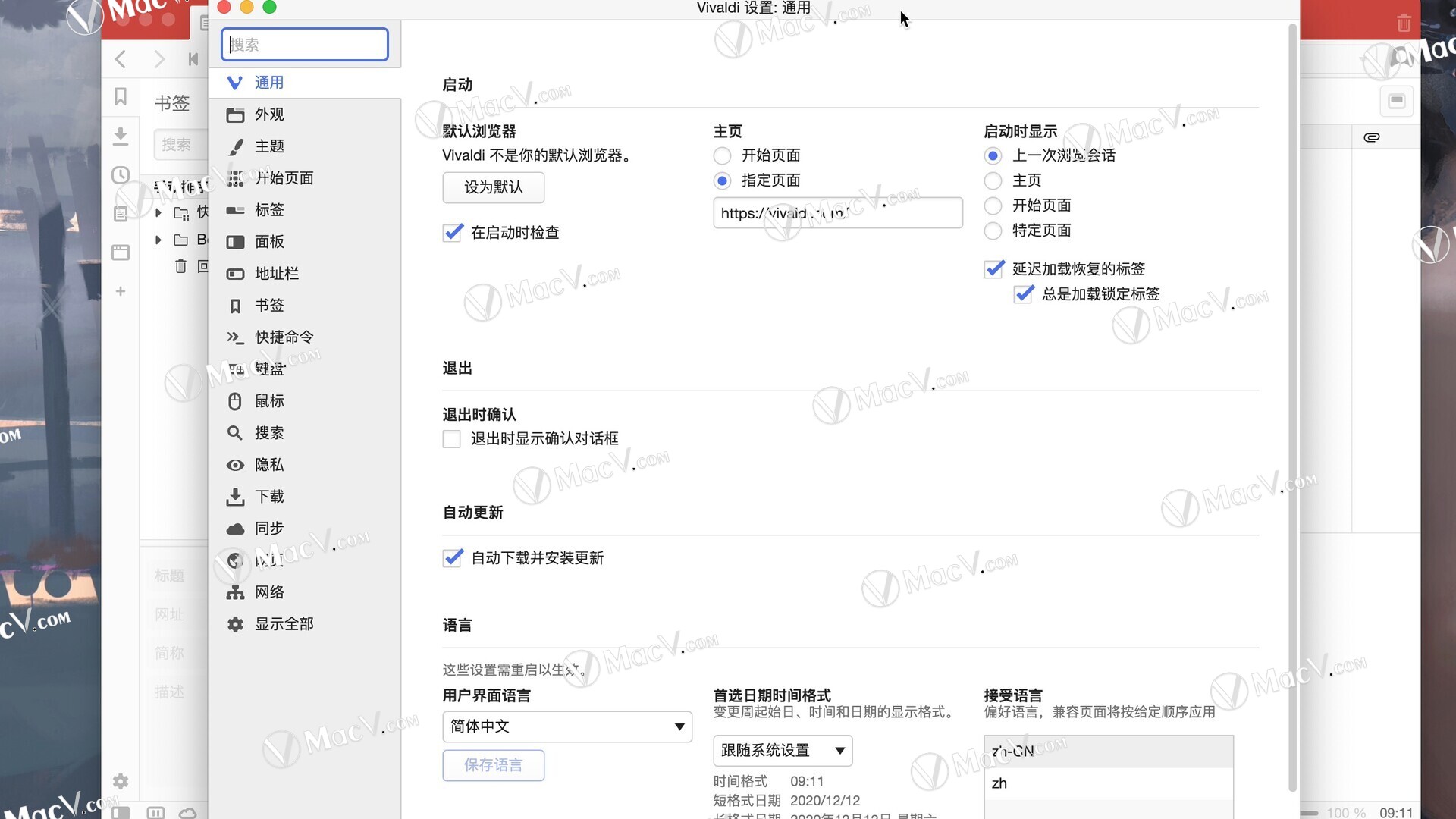This screenshot has height=819, width=1456.
Task: Click the folder icon beside 外观
Action: tap(235, 115)
